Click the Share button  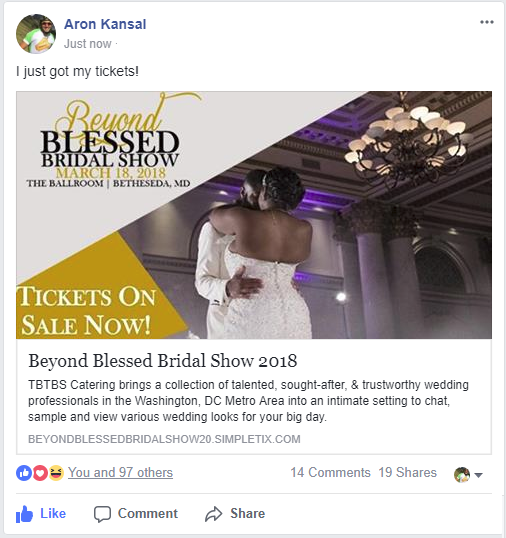pos(235,514)
